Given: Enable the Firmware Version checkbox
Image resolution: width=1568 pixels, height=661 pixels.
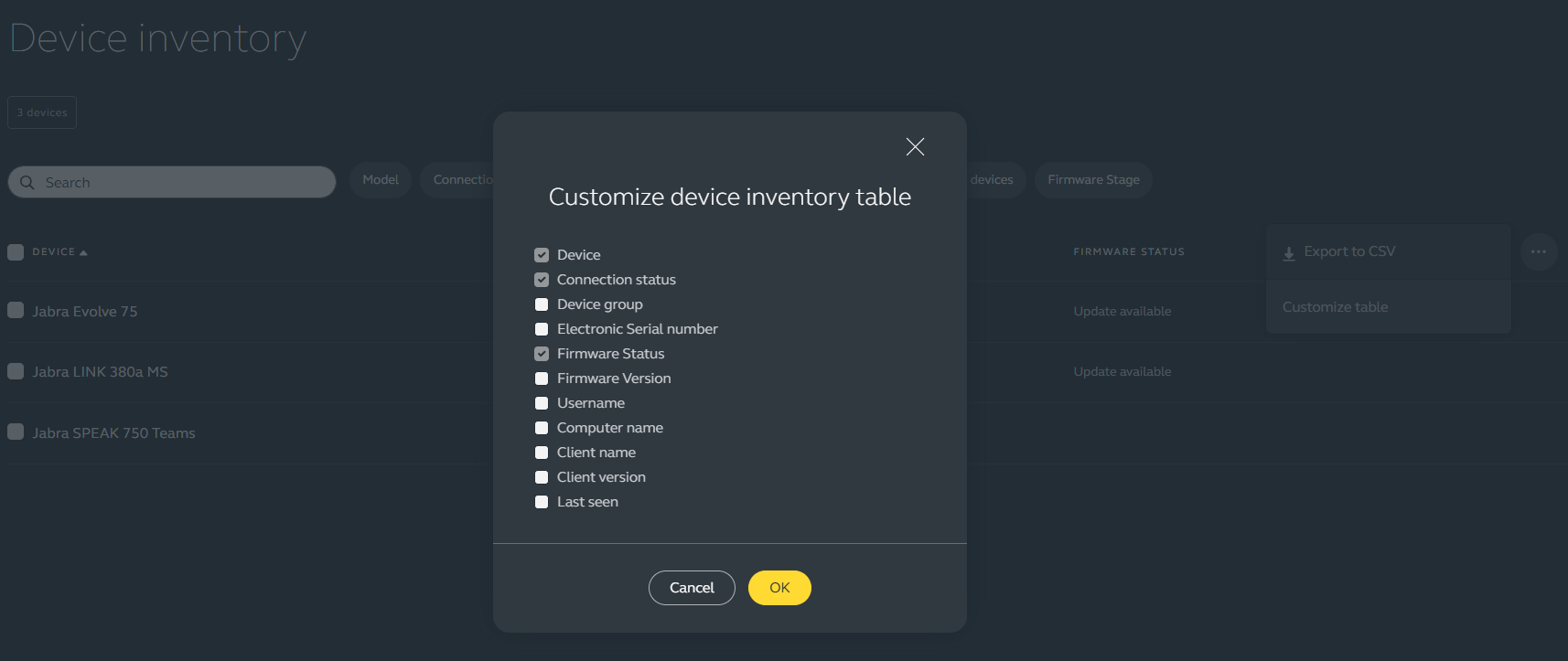Looking at the screenshot, I should coord(542,378).
